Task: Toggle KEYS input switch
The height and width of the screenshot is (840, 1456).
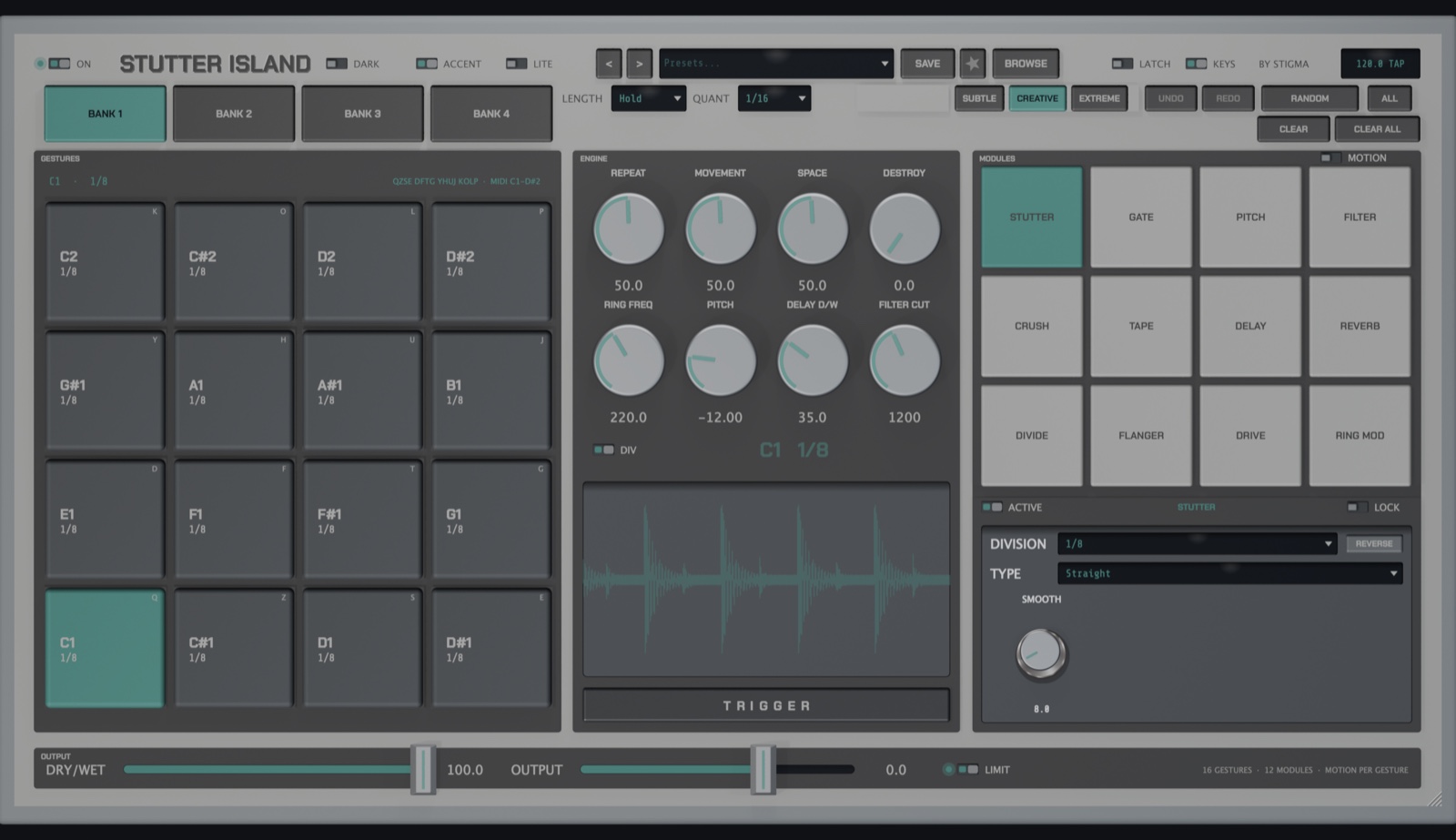Action: [1197, 64]
